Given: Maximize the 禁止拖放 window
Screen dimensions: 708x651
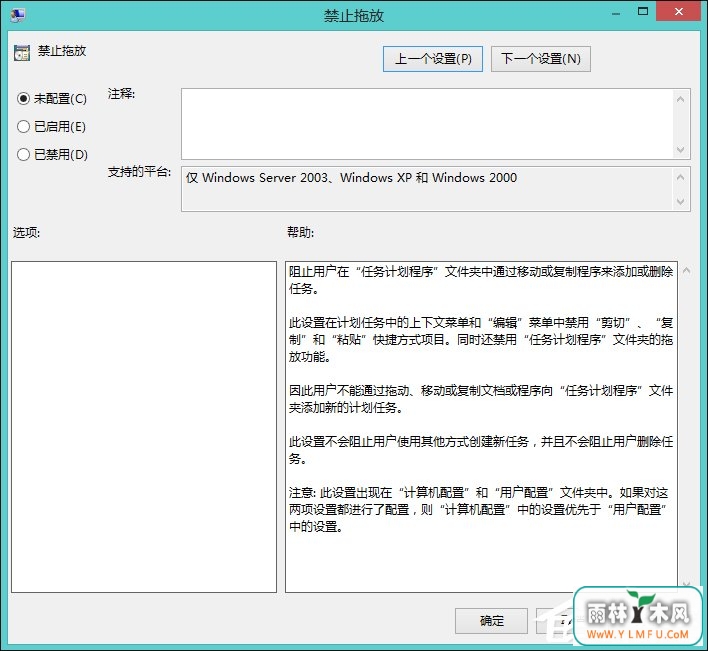Looking at the screenshot, I should click(643, 12).
